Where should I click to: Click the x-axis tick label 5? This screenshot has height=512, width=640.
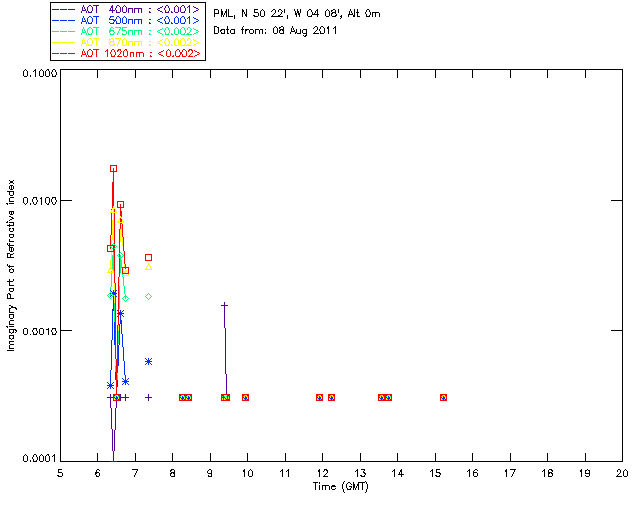pos(60,473)
